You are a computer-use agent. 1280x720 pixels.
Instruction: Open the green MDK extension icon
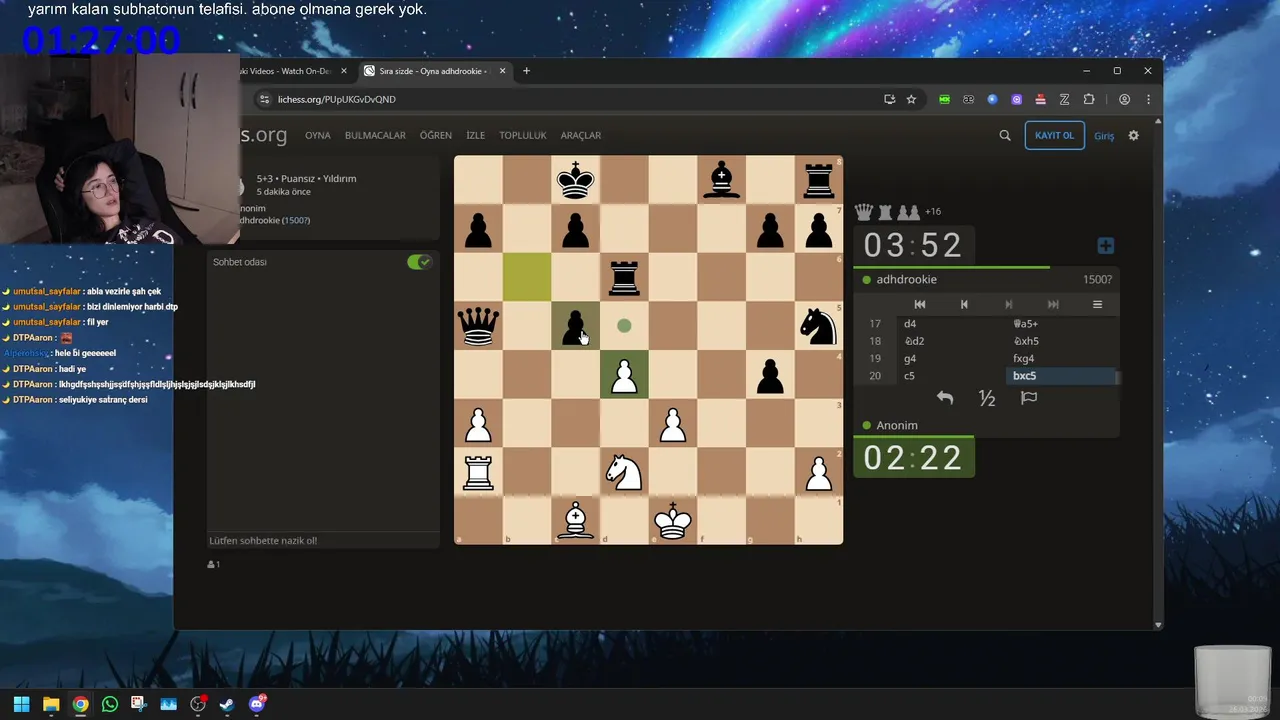coord(944,99)
